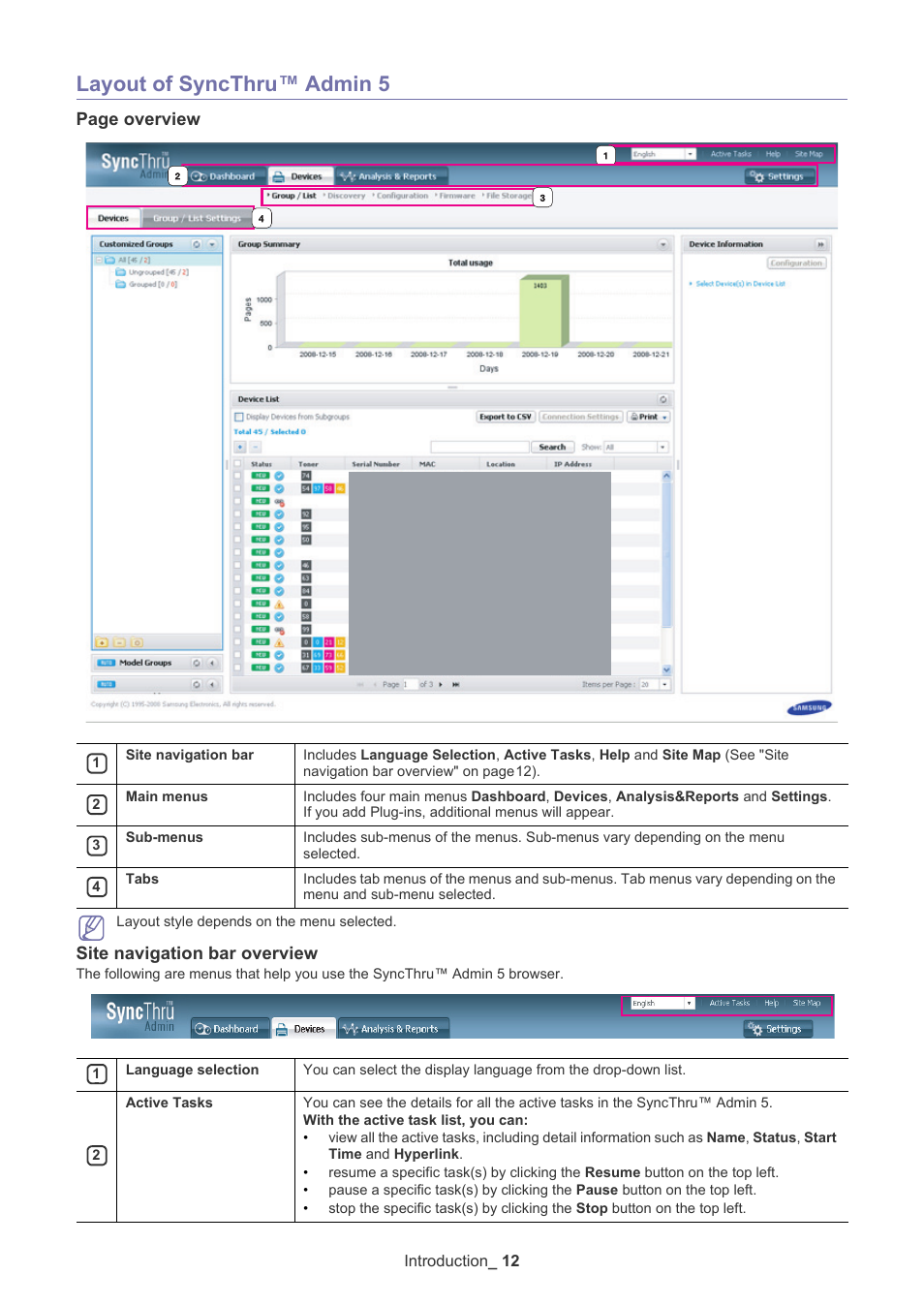The width and height of the screenshot is (924, 1306).
Task: Open the English language drop-down in the page overview
Action: click(x=663, y=154)
